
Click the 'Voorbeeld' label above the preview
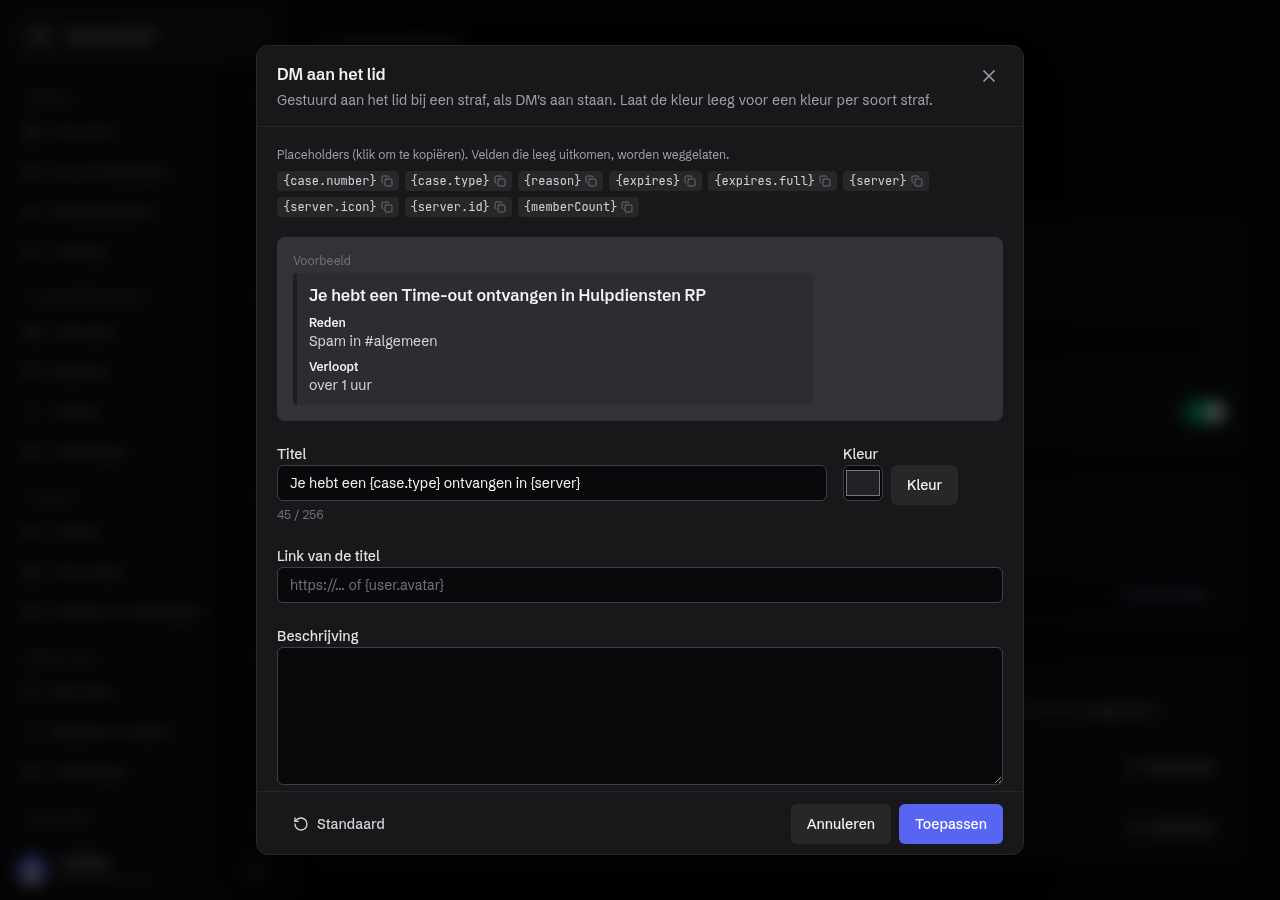[322, 261]
